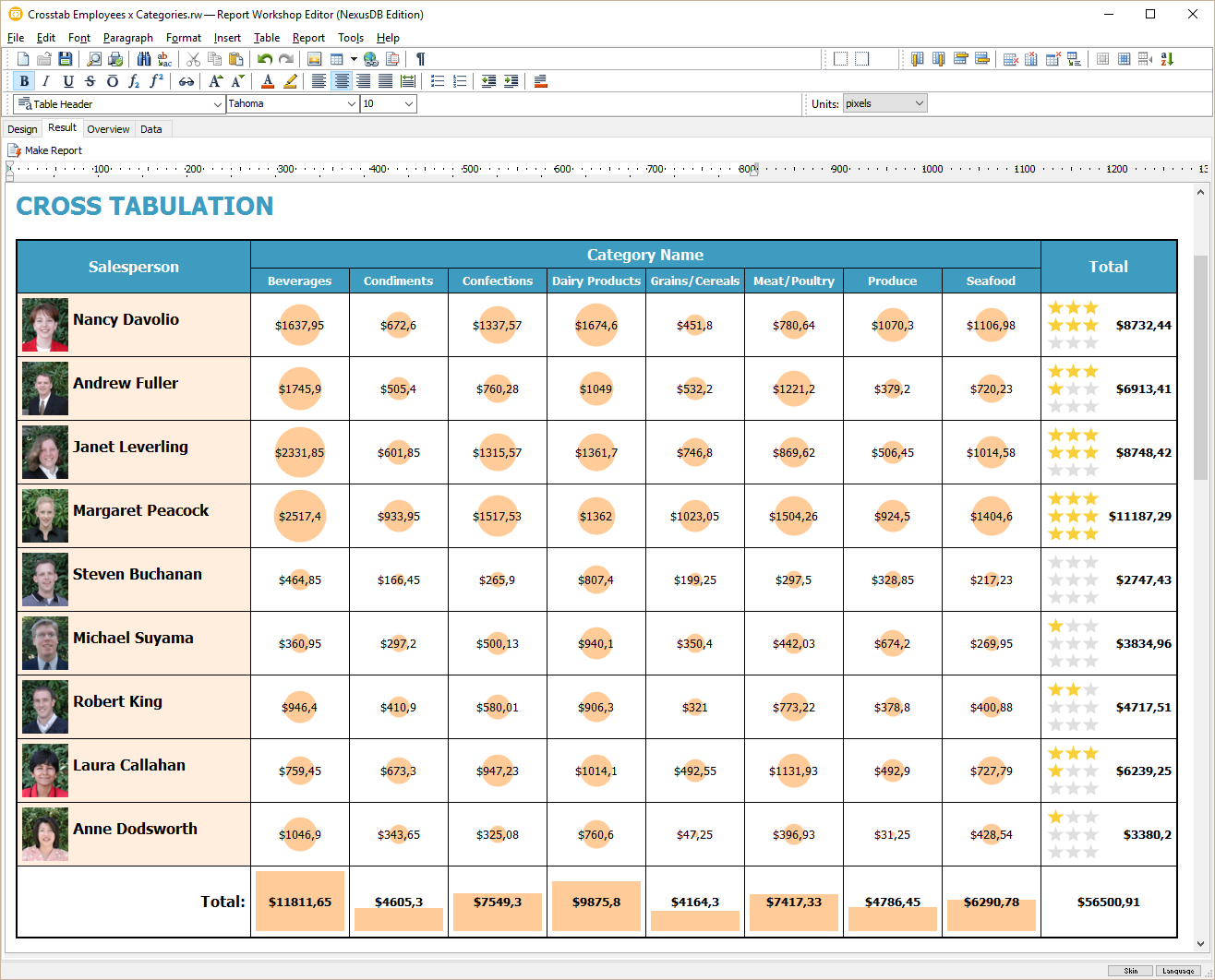Image resolution: width=1215 pixels, height=980 pixels.
Task: Click Nancy Davolio's photo thumbnail
Action: pos(45,325)
